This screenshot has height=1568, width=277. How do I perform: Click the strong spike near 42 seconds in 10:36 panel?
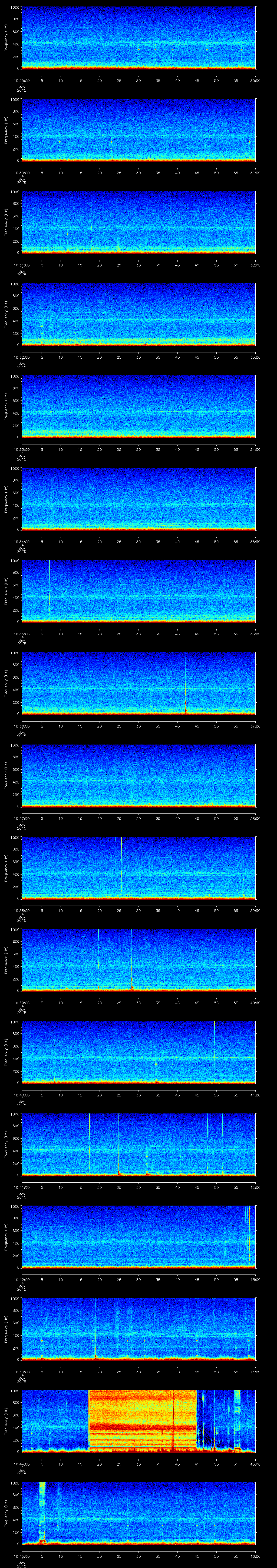[185, 685]
